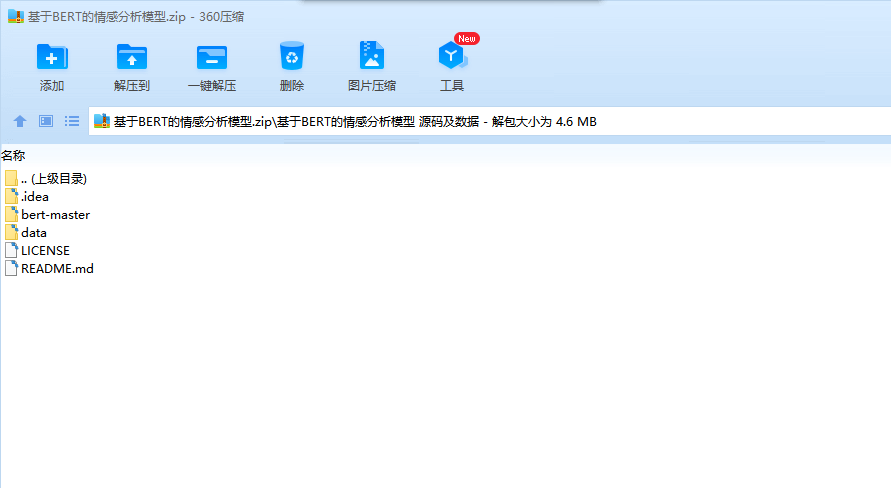Select the LICENSE file
This screenshot has height=488, width=891.
coord(38,251)
